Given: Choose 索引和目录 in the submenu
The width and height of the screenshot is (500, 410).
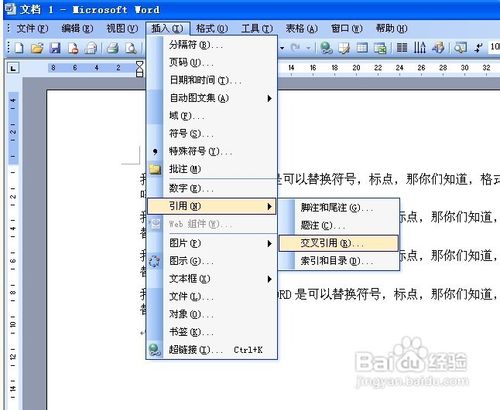Looking at the screenshot, I should point(339,261).
